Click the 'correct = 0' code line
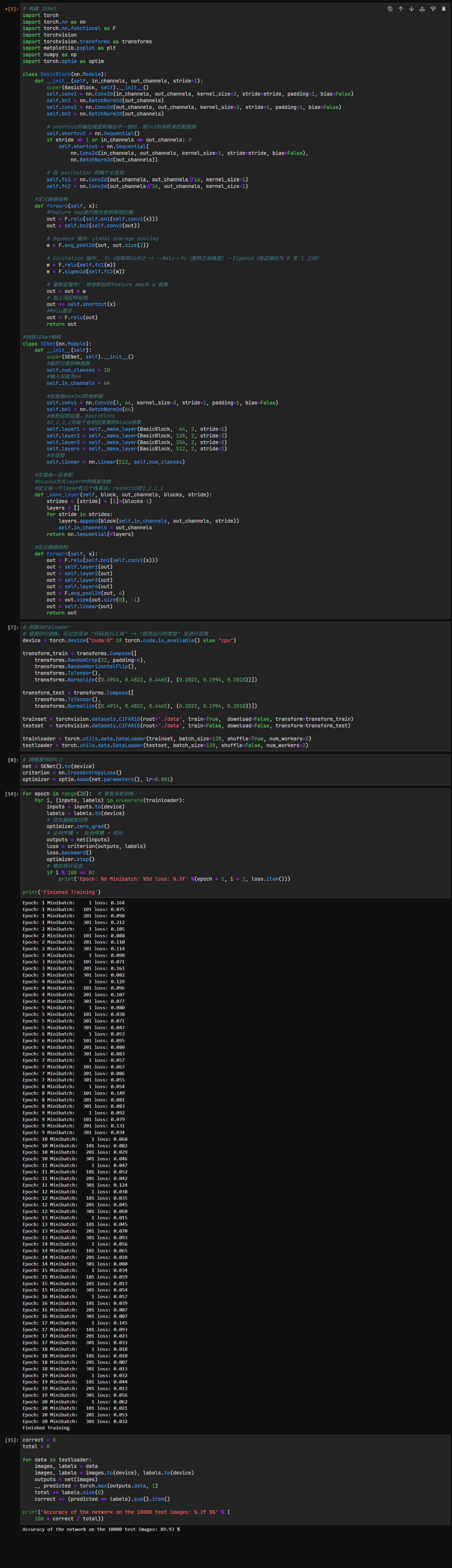 click(x=39, y=1440)
